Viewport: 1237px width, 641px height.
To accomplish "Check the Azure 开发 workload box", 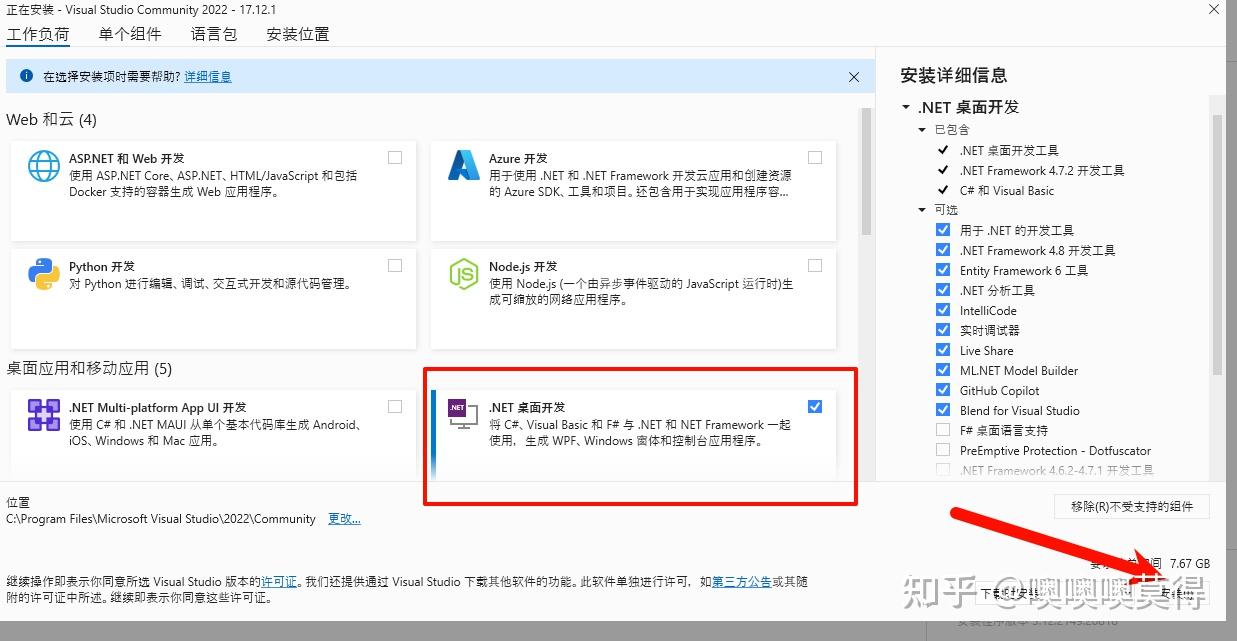I will point(815,157).
